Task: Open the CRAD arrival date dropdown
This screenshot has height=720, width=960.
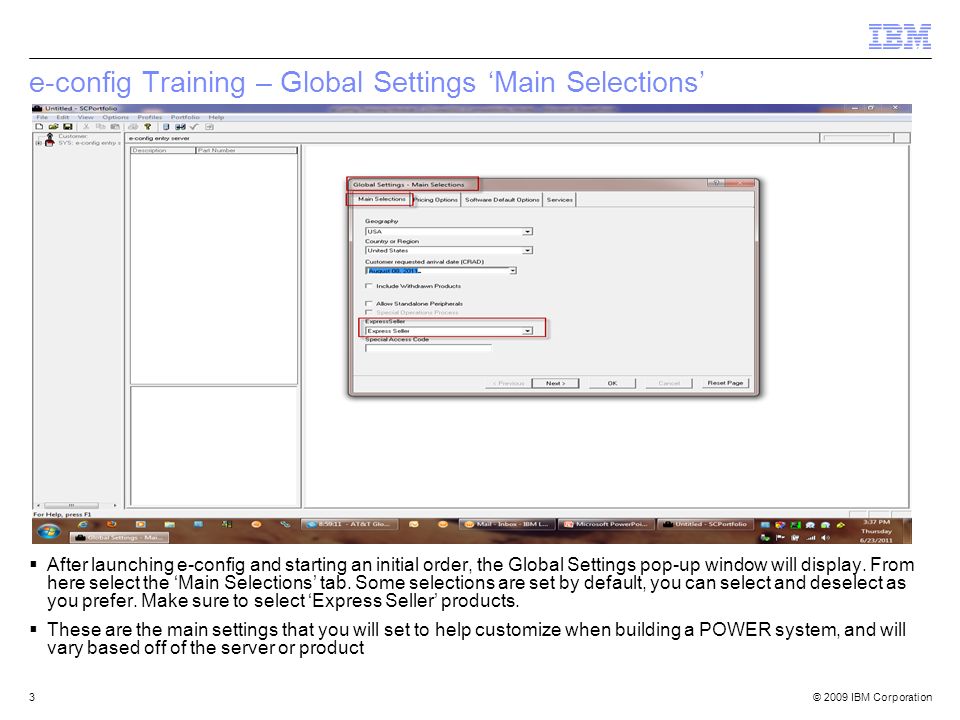Action: [x=512, y=271]
